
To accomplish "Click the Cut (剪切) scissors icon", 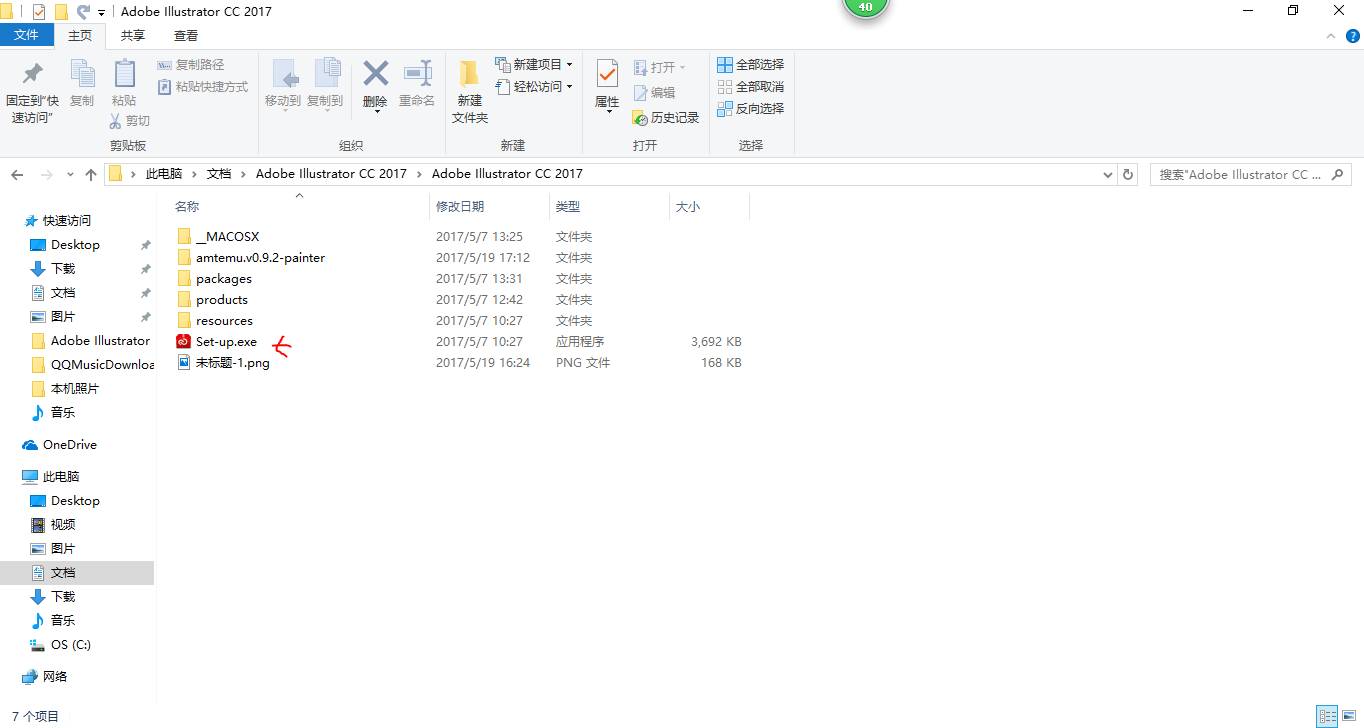I will [x=116, y=121].
